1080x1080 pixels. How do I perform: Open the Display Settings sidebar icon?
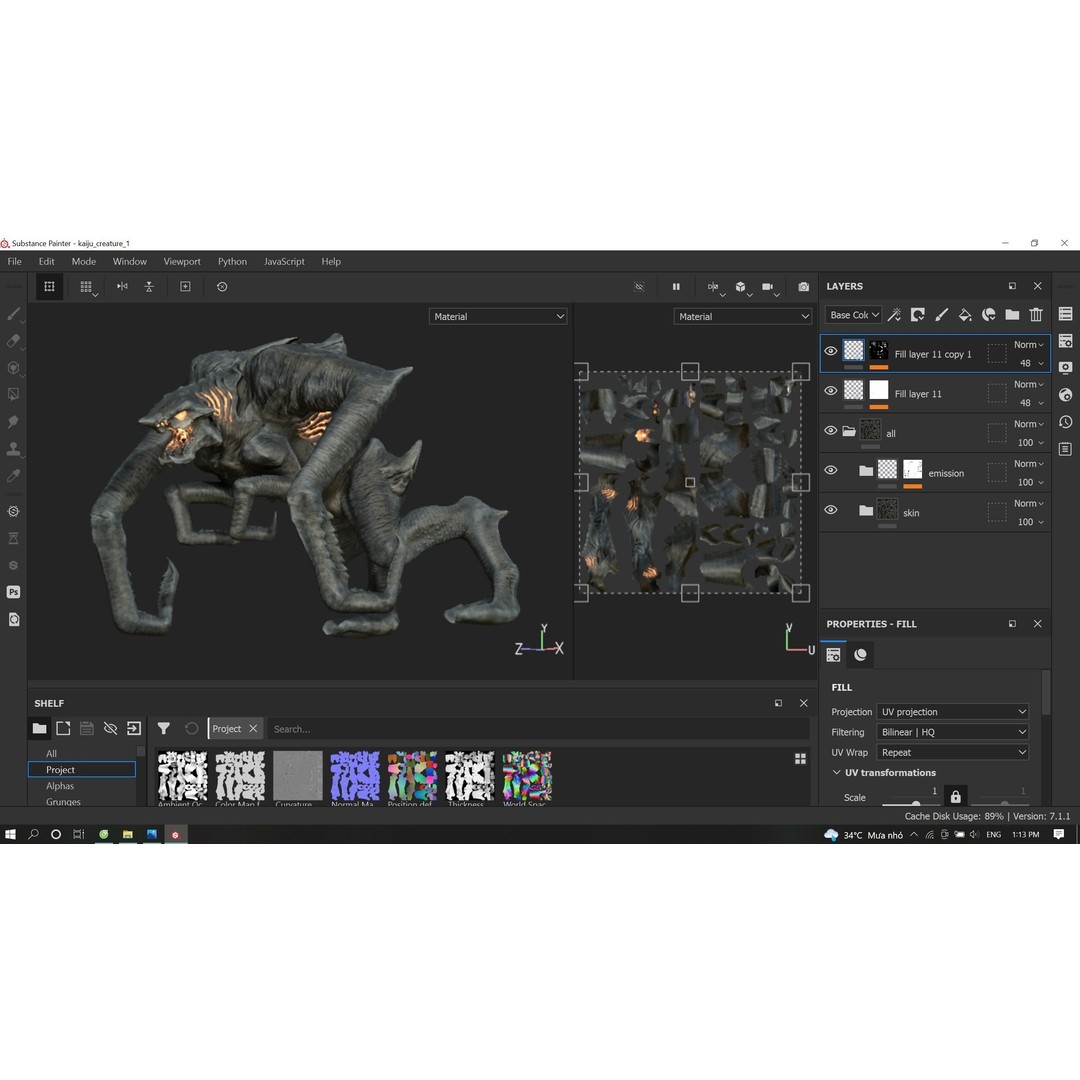pos(1066,368)
